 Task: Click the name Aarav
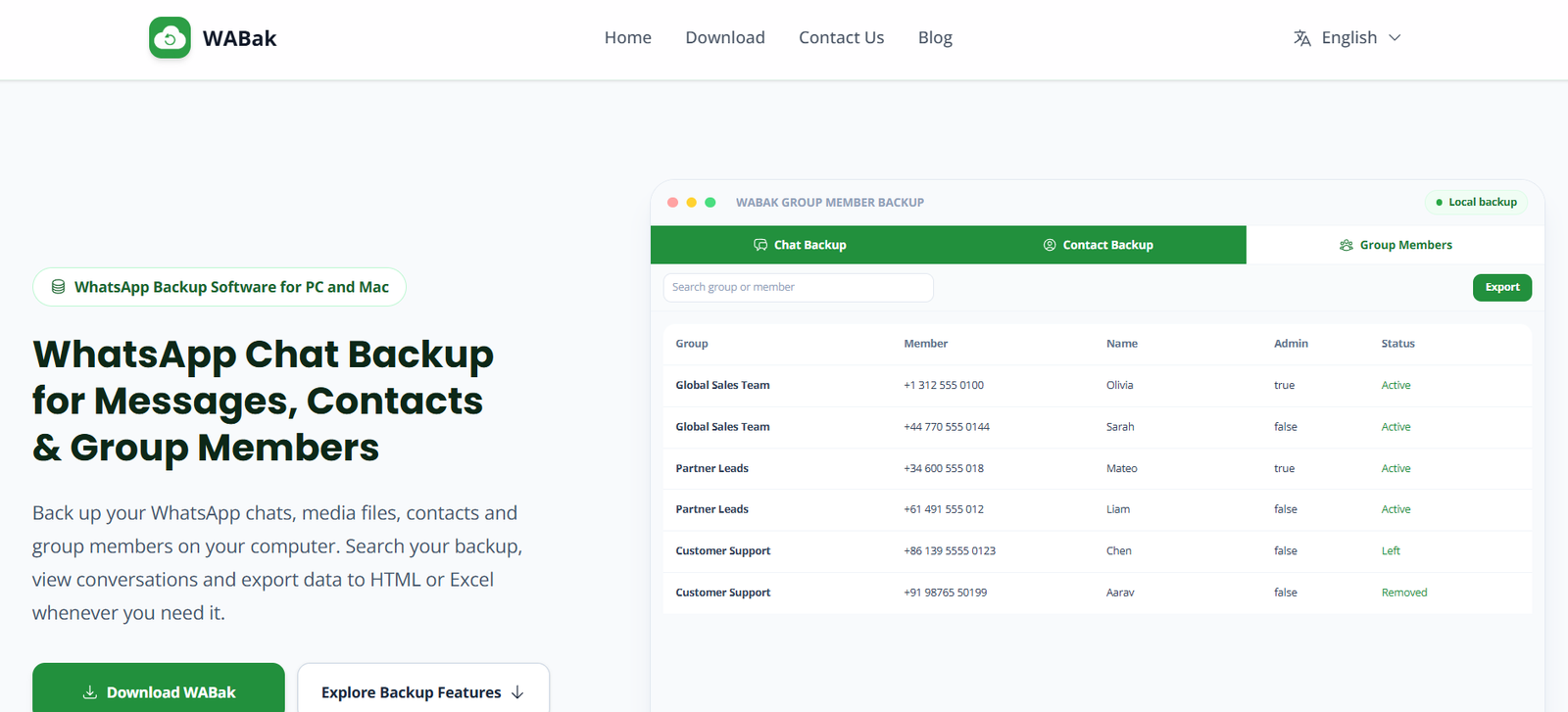pos(1120,593)
